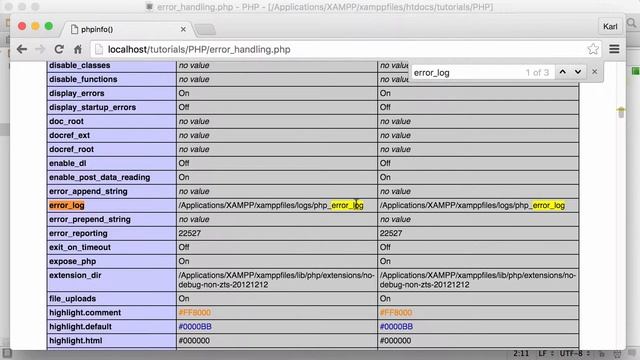Click the disable_classes directive name
Viewport: 640px width, 360px height.
click(80, 65)
